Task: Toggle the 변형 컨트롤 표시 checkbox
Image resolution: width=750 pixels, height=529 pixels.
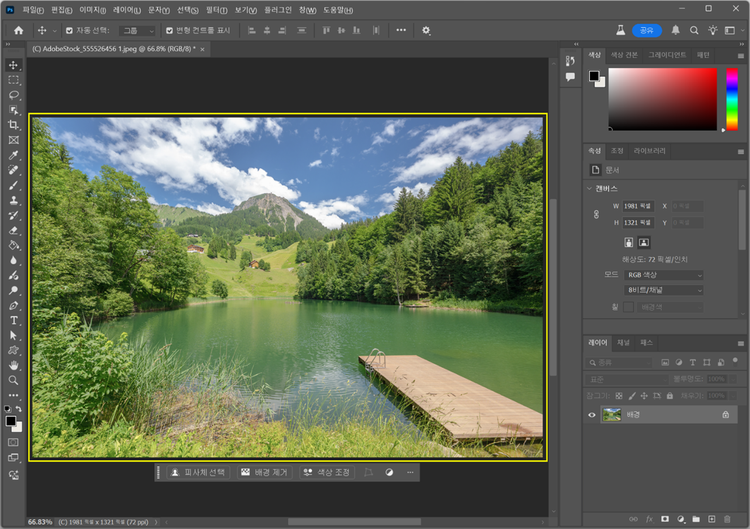Action: (x=169, y=30)
